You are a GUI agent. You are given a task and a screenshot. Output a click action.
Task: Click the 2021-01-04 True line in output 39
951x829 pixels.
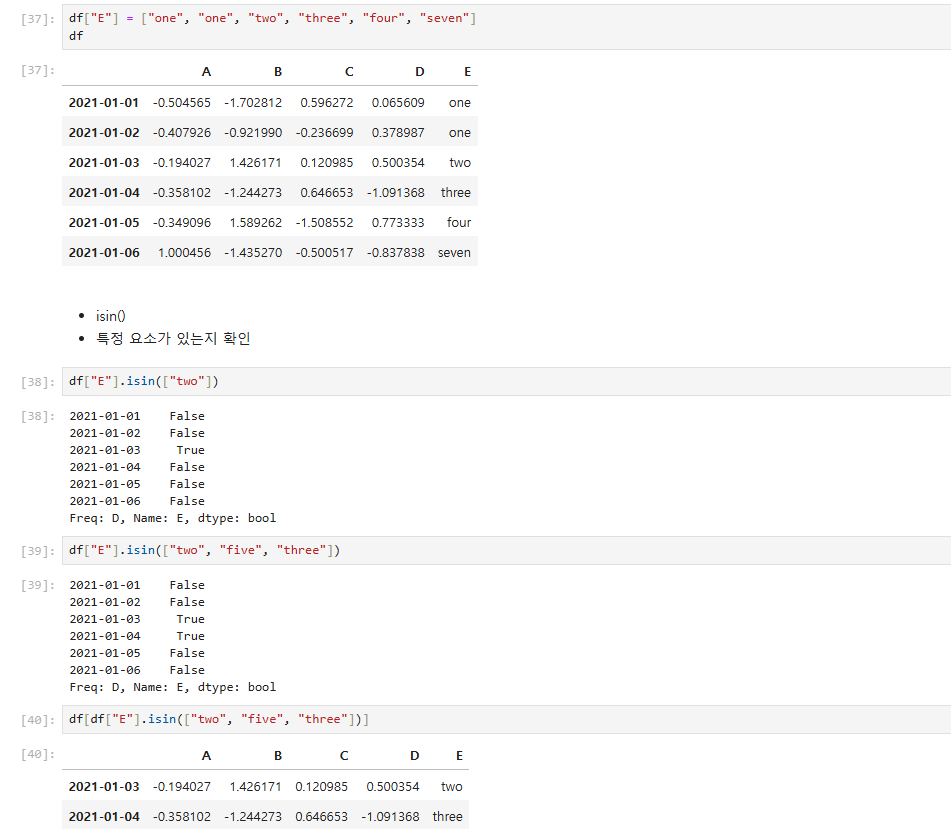coord(137,636)
